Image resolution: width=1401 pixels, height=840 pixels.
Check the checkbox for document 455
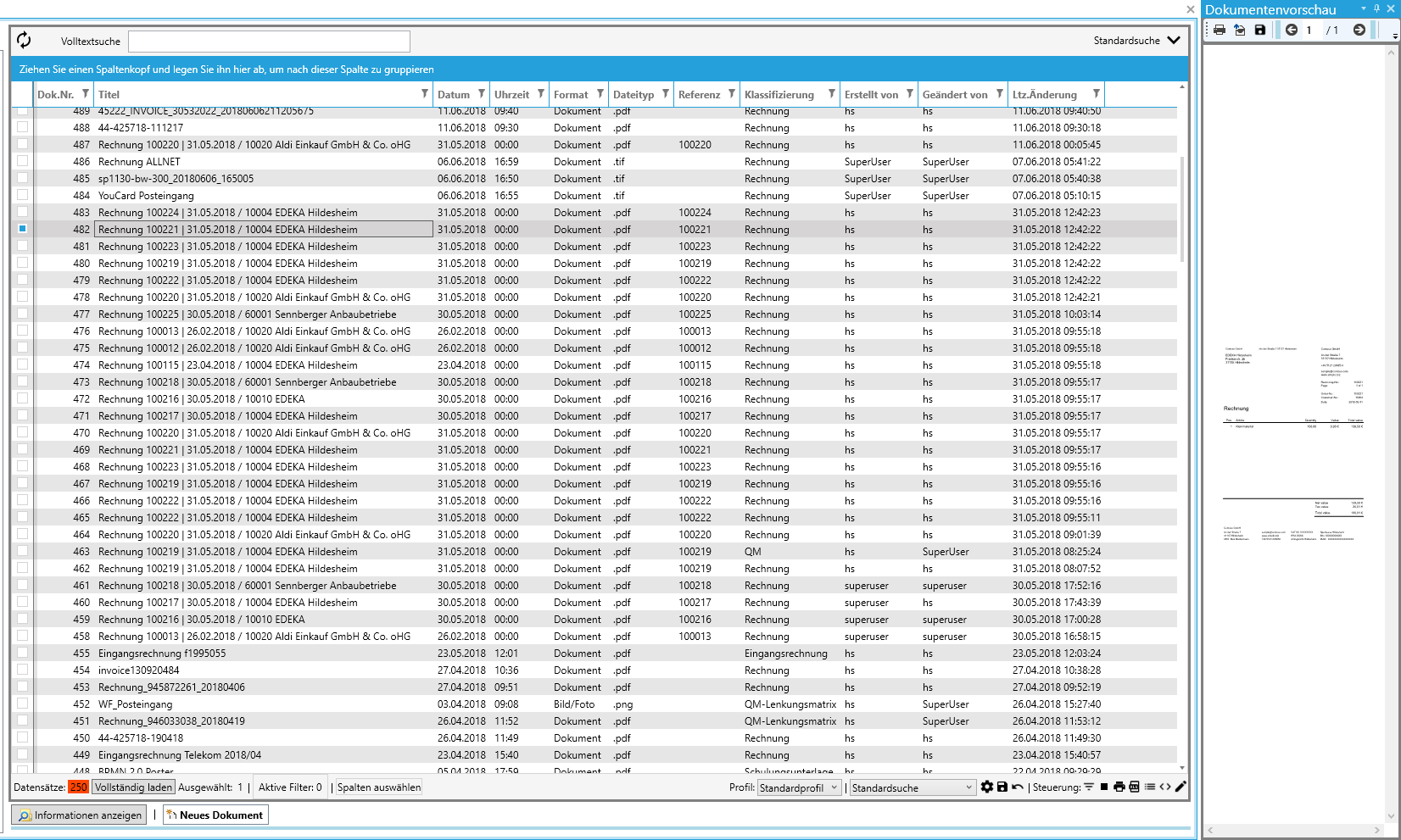[x=23, y=653]
